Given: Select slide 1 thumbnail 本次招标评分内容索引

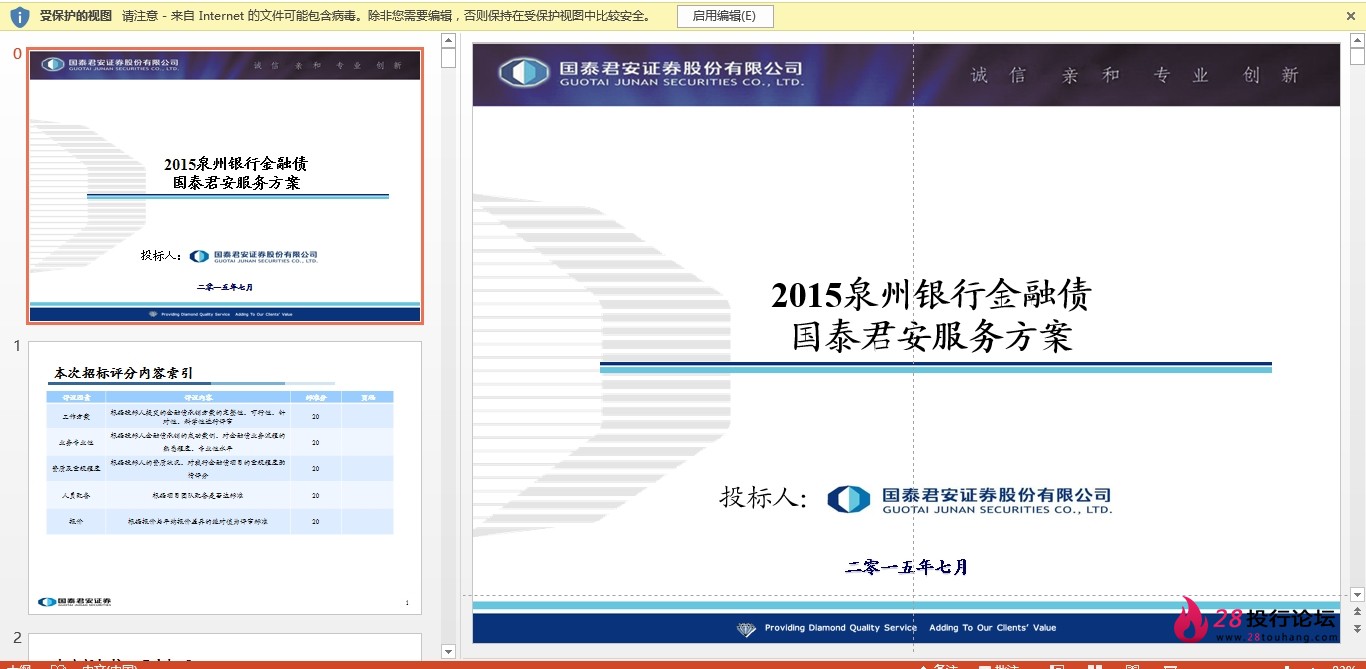Looking at the screenshot, I should click(225, 477).
